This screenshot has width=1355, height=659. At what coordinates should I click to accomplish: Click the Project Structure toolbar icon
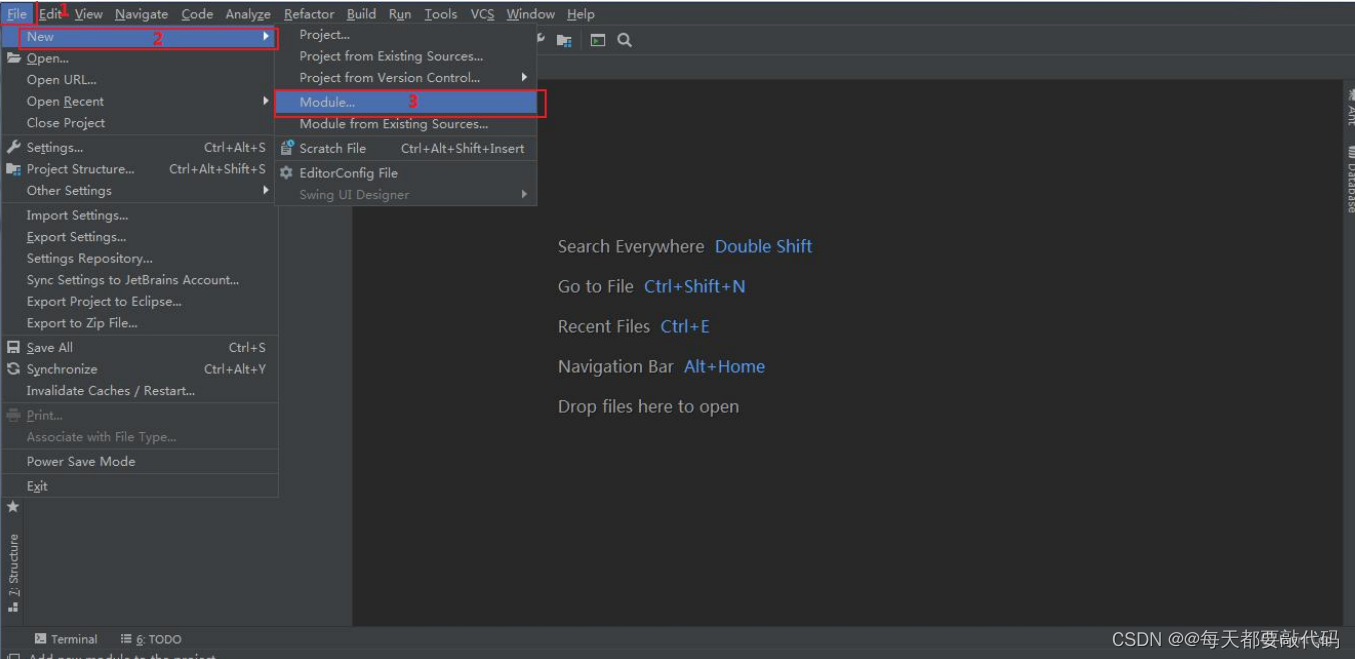click(564, 40)
